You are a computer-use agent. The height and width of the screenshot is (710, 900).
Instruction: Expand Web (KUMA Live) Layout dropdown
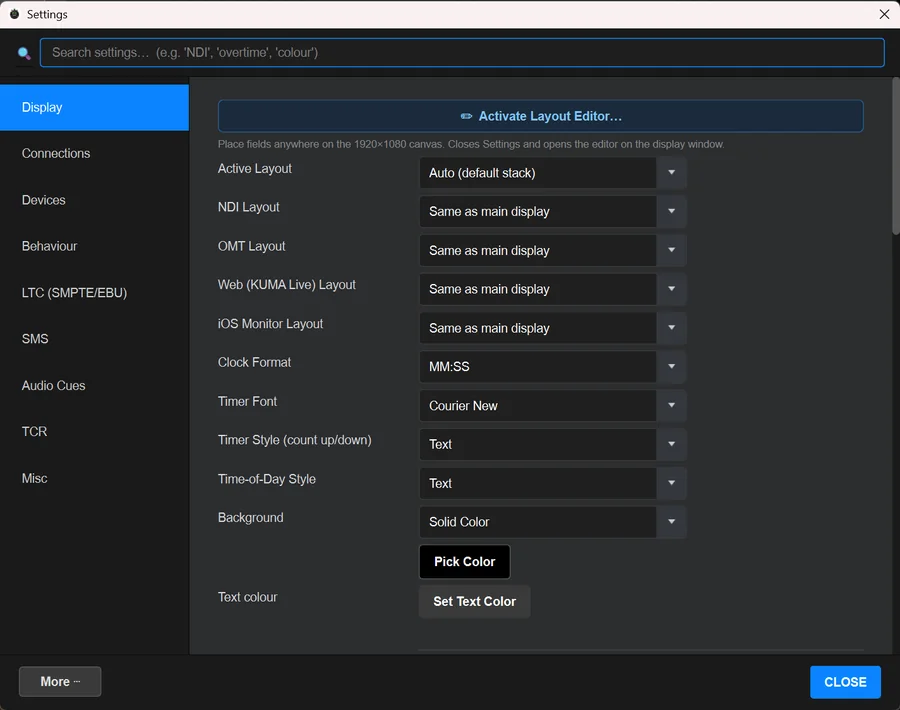tap(553, 289)
